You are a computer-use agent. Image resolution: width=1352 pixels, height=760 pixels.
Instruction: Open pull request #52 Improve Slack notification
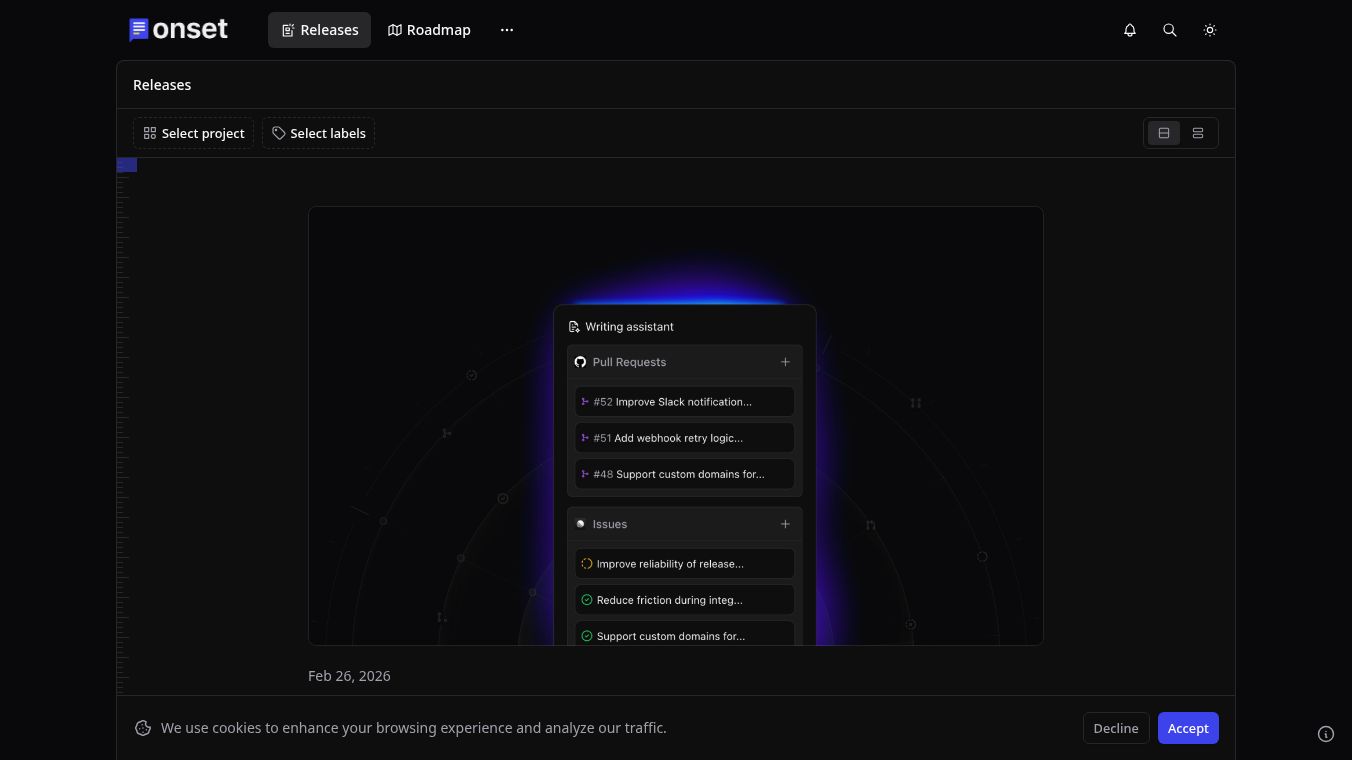point(684,401)
